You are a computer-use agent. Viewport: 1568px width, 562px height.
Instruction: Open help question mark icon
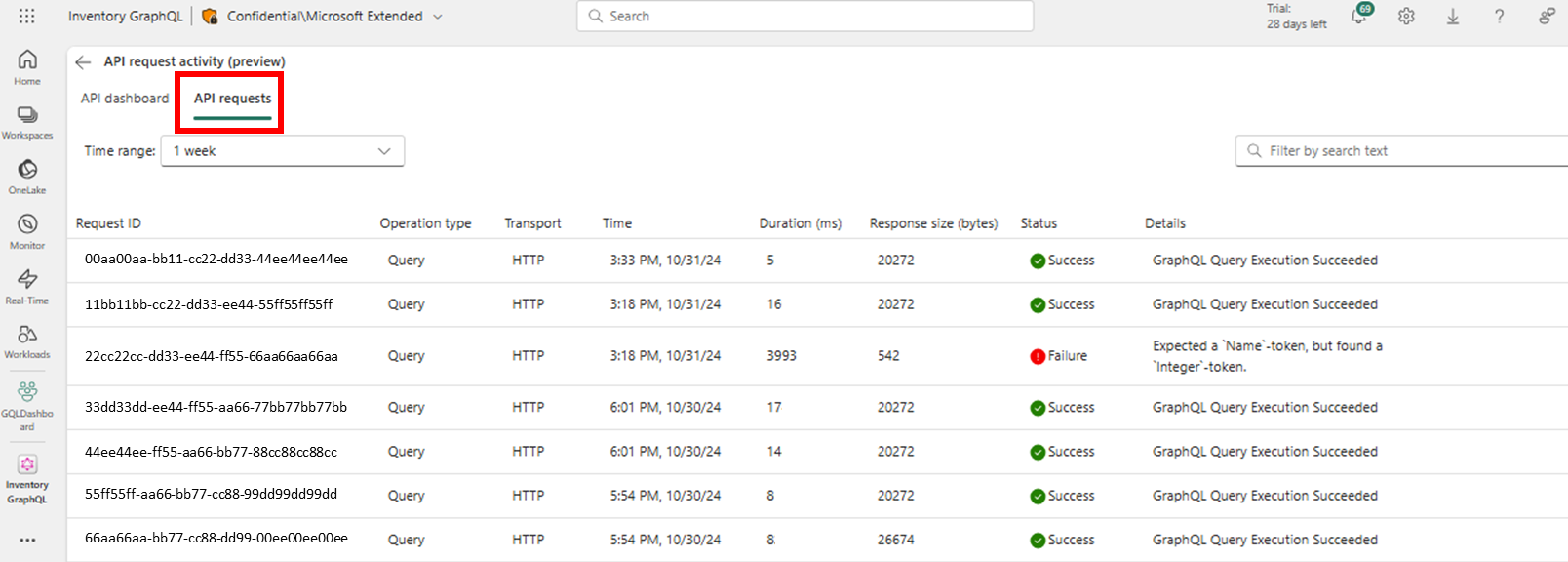pyautogui.click(x=1500, y=16)
